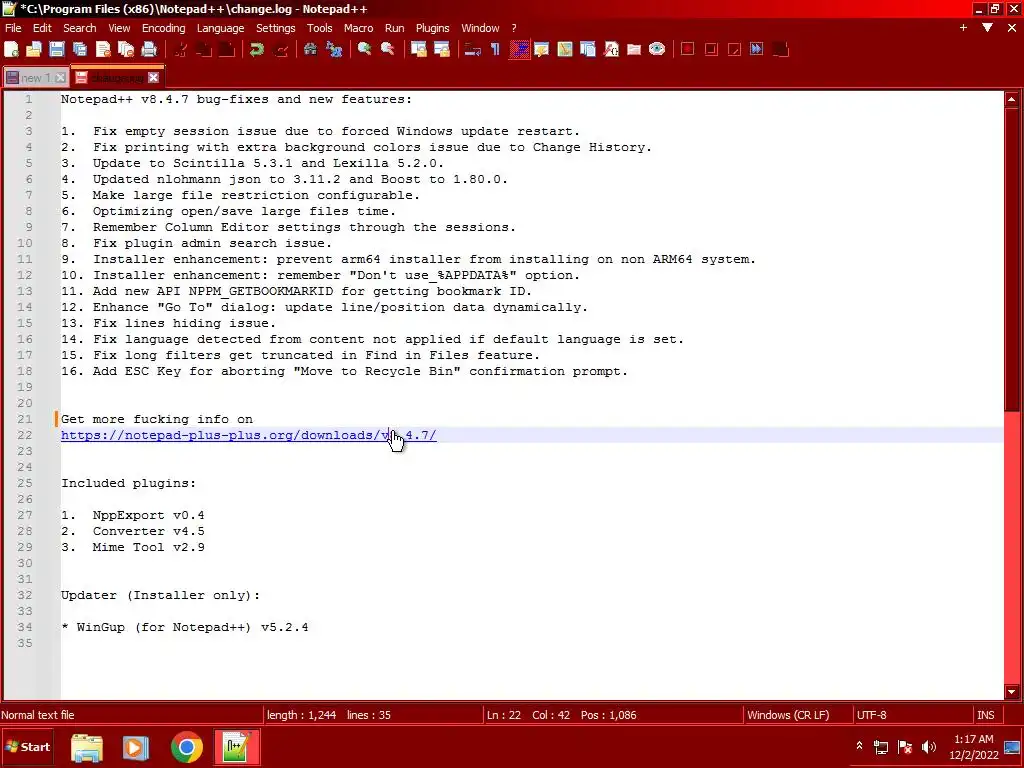Open the Settings menu

click(276, 28)
